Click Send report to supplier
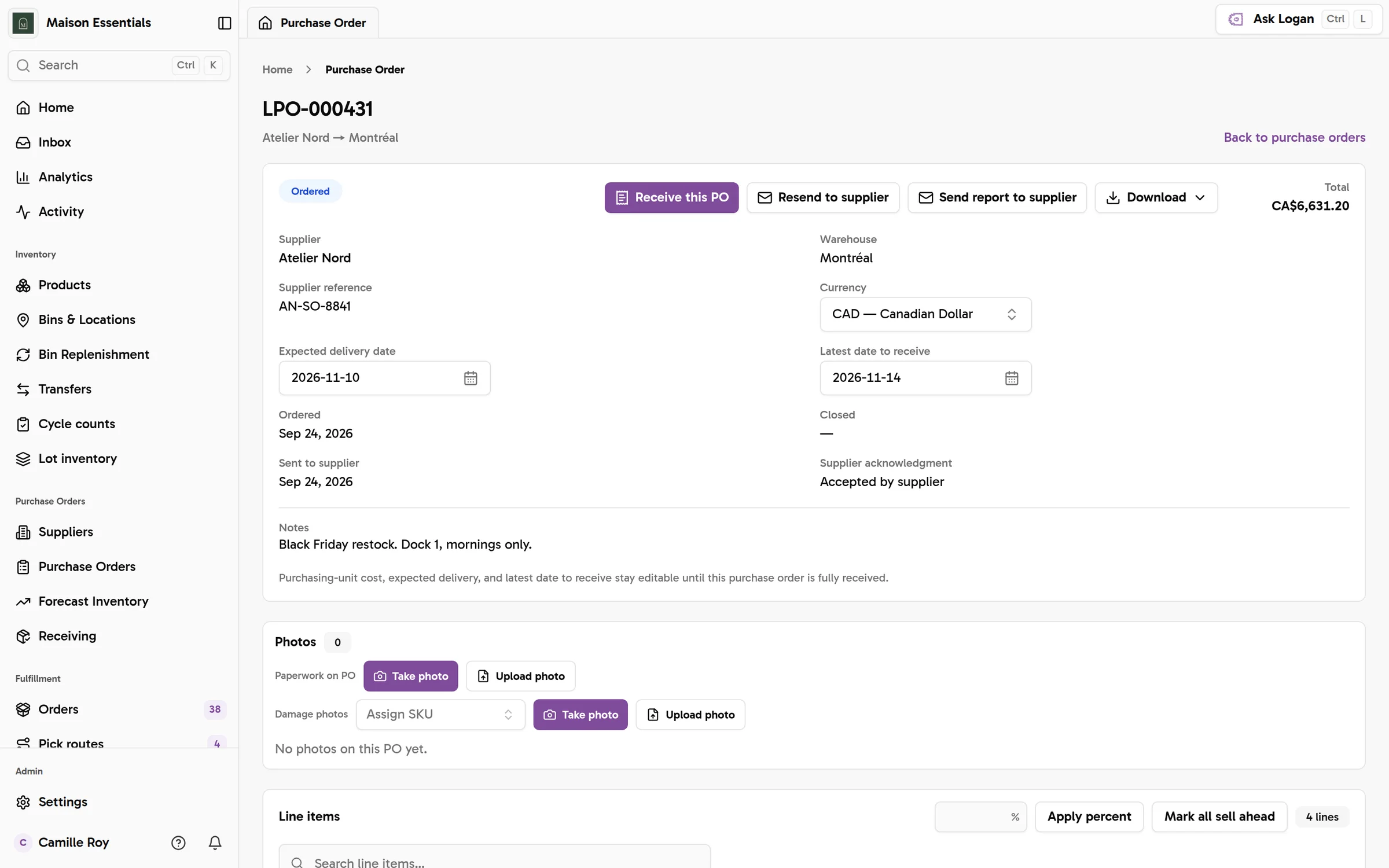This screenshot has width=1389, height=868. click(997, 197)
